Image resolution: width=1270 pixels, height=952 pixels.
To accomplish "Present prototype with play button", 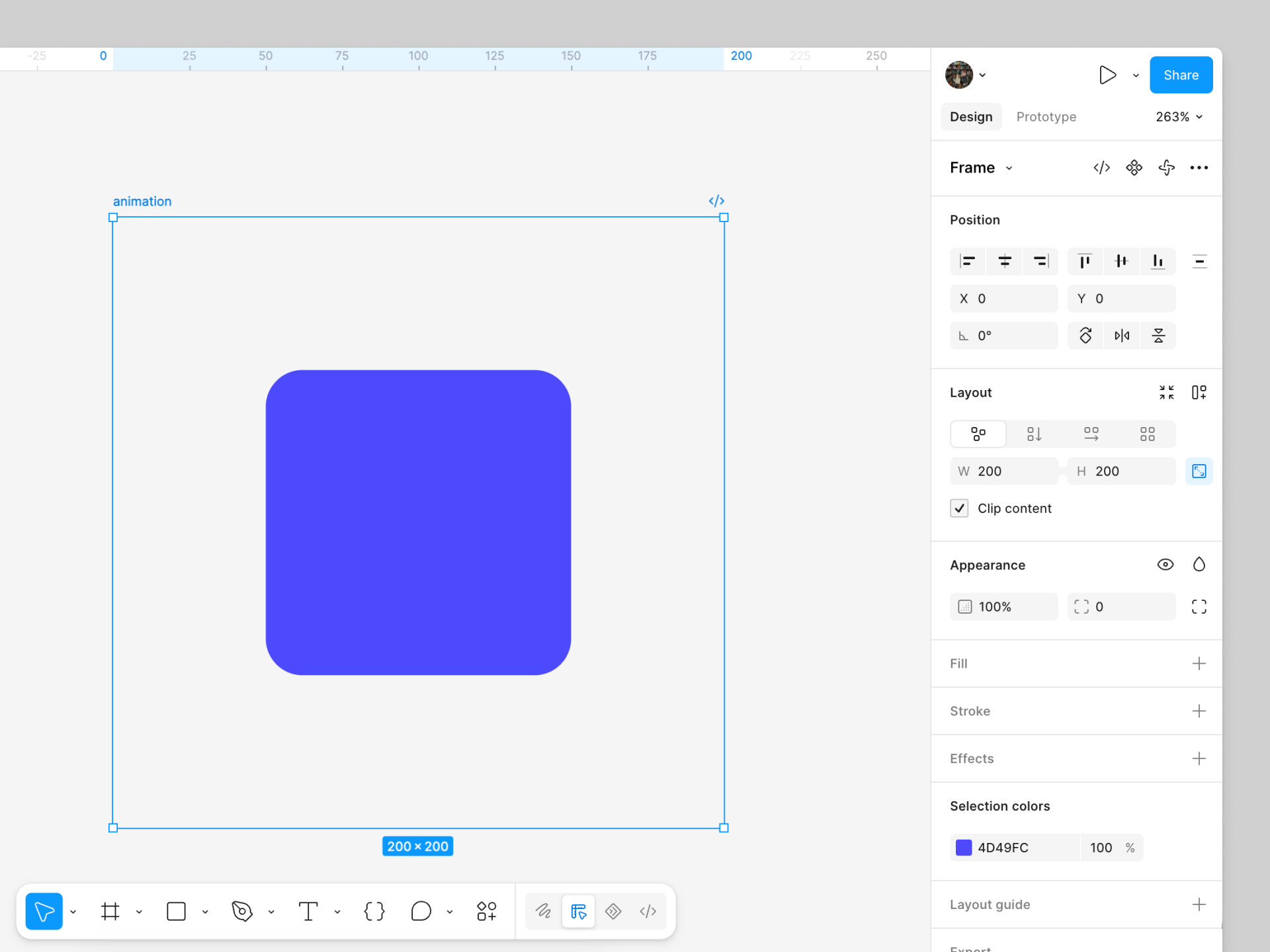I will [1107, 75].
